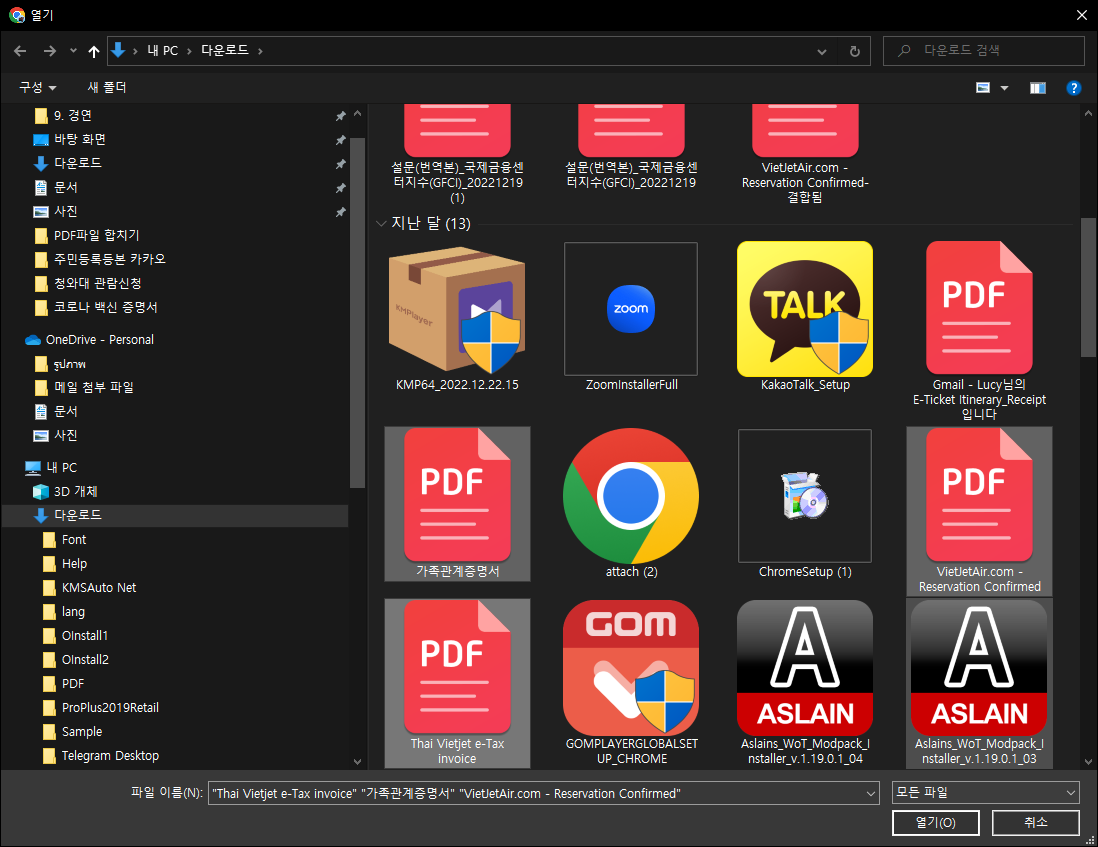This screenshot has width=1098, height=847.
Task: Expand the address bar history dropdown
Action: click(821, 51)
